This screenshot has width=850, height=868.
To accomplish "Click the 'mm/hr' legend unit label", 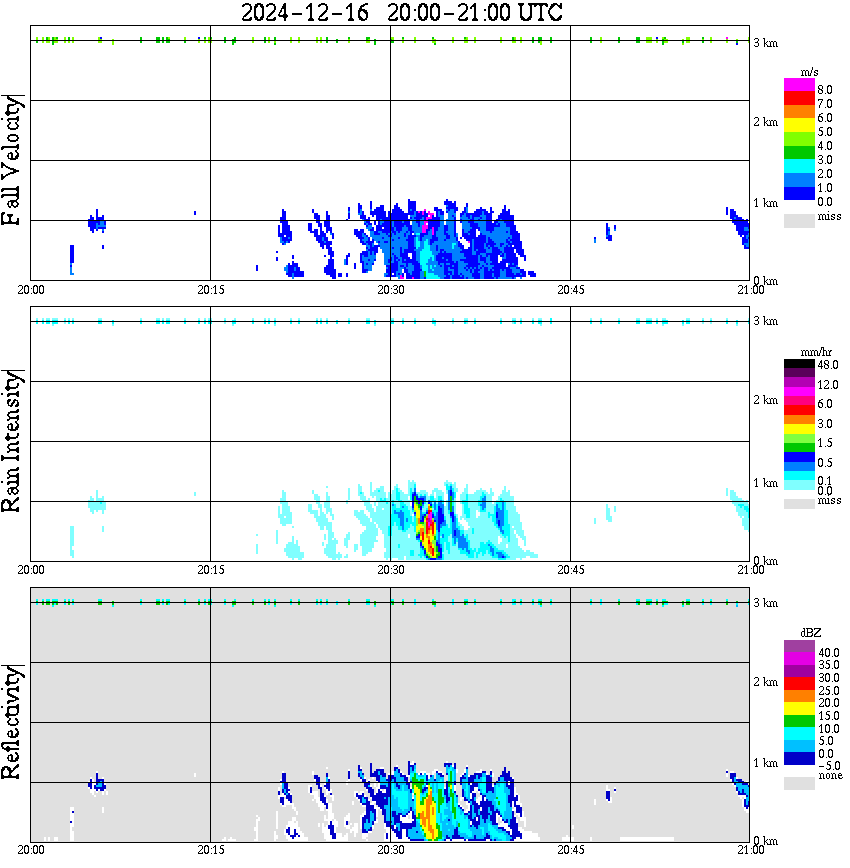I will pos(816,352).
